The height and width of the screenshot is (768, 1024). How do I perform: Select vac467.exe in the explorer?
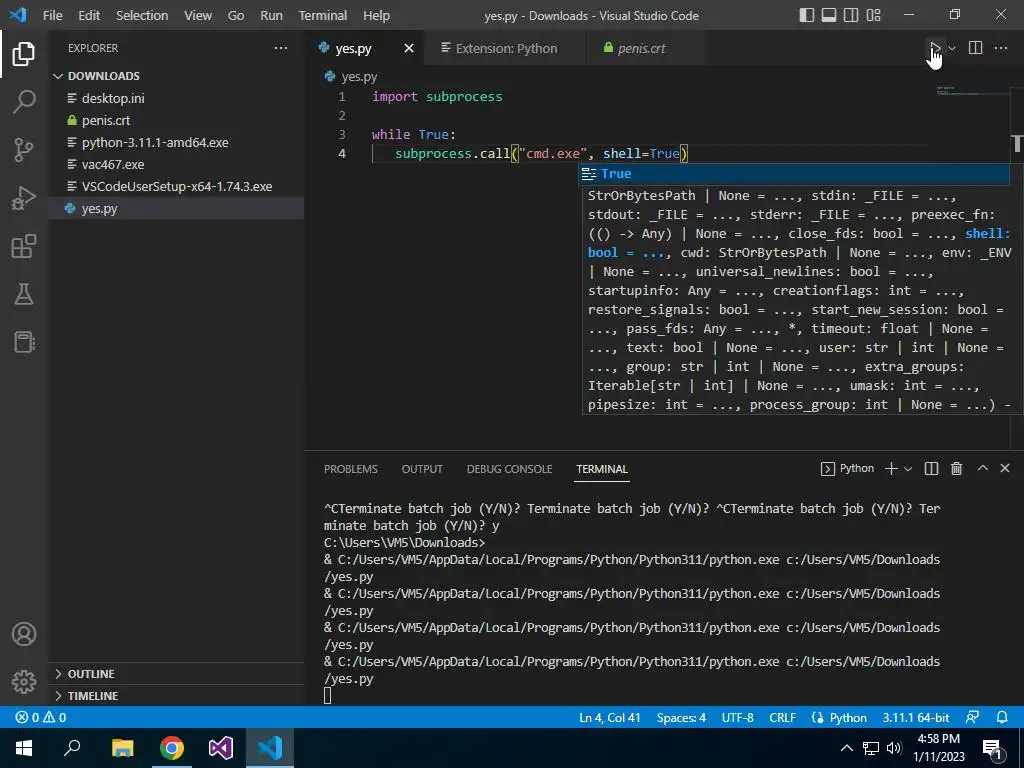tap(176, 165)
